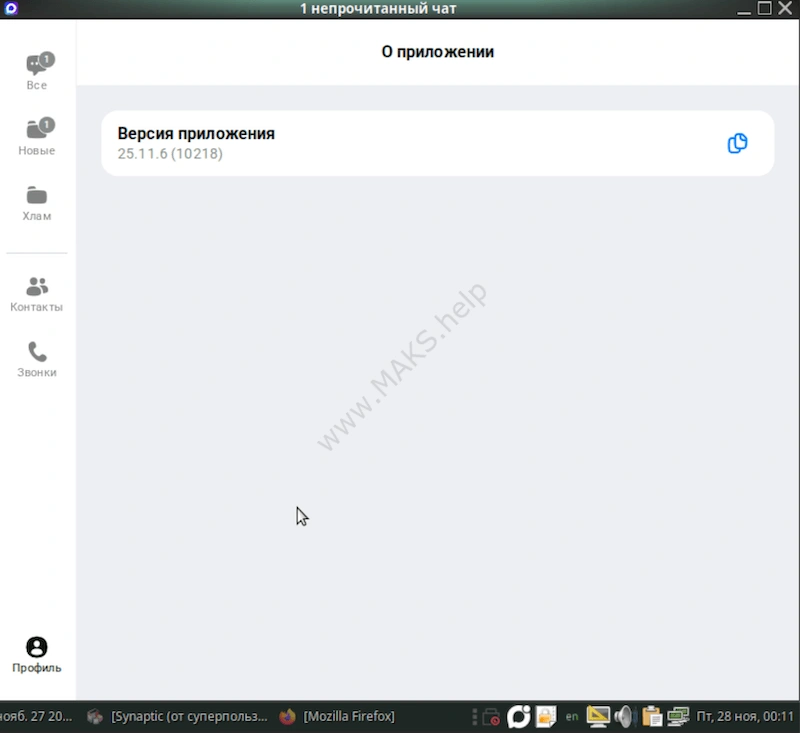
Task: Open the Звонки section
Action: (36, 358)
